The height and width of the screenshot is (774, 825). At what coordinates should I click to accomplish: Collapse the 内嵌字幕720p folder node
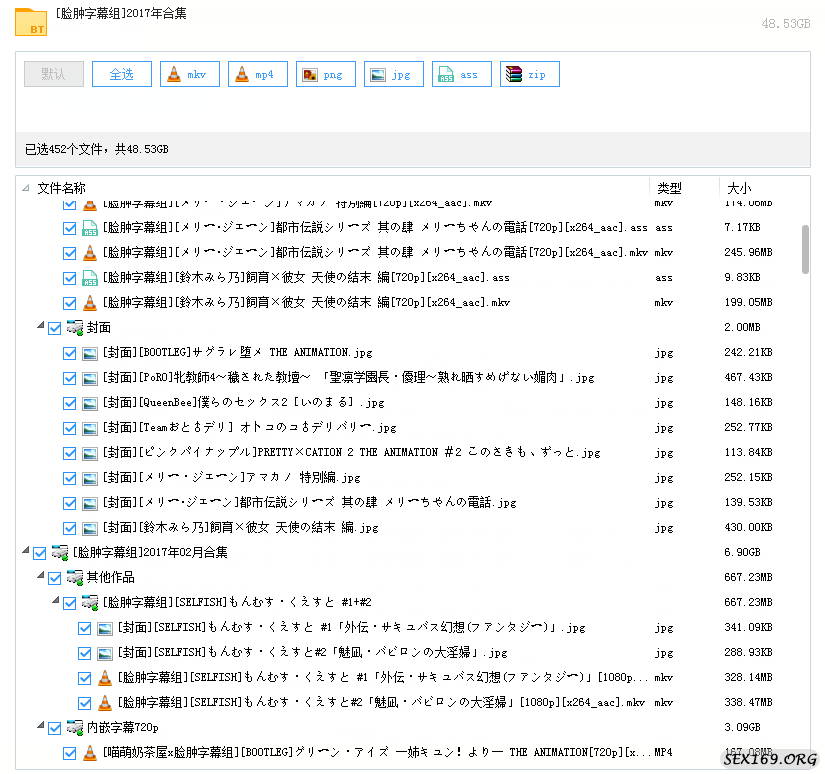tap(41, 727)
